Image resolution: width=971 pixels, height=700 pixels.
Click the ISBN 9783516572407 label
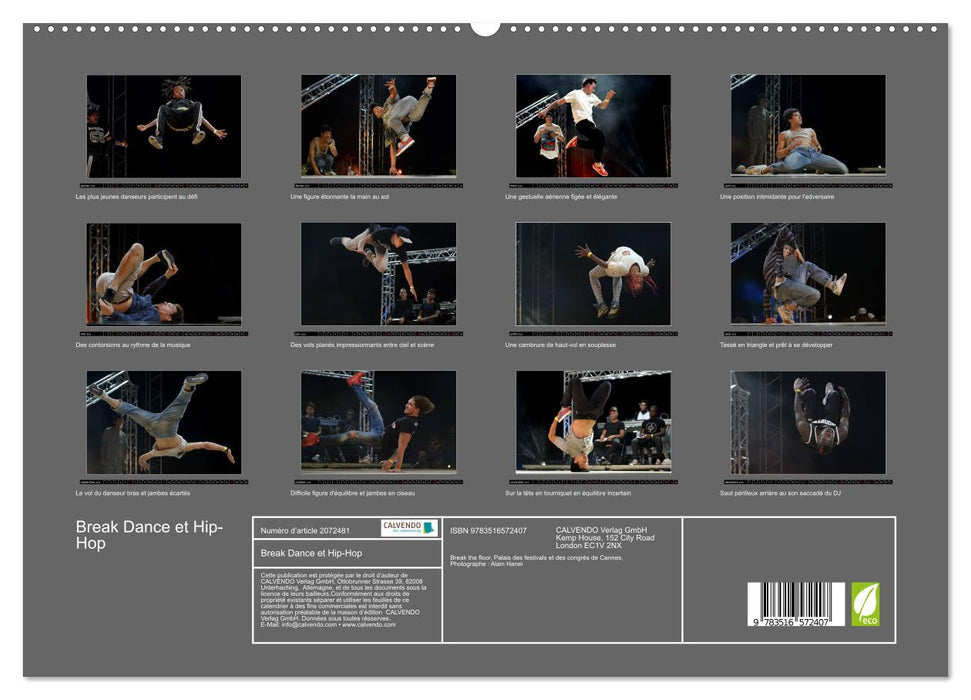point(489,530)
